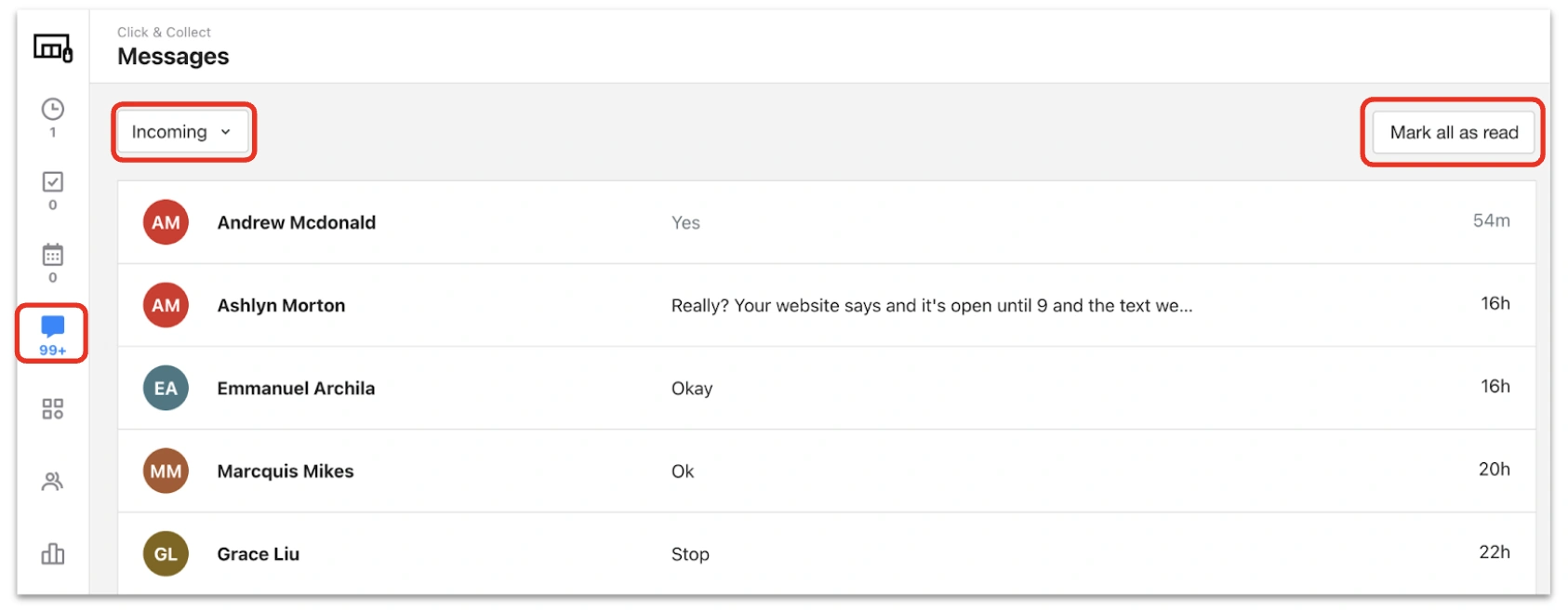Open the calendar scheduled orders icon
Screen dimensions: 1568x610
(53, 254)
